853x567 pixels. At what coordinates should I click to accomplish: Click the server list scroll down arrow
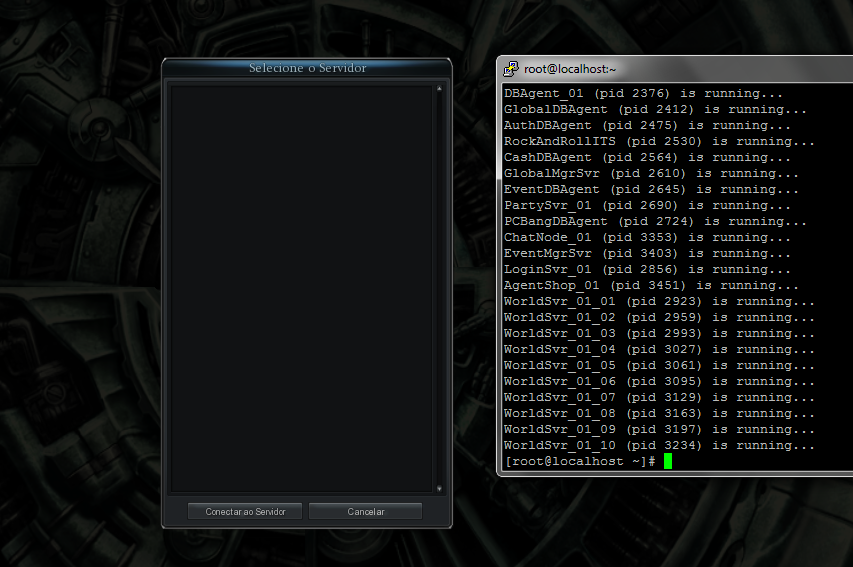439,489
